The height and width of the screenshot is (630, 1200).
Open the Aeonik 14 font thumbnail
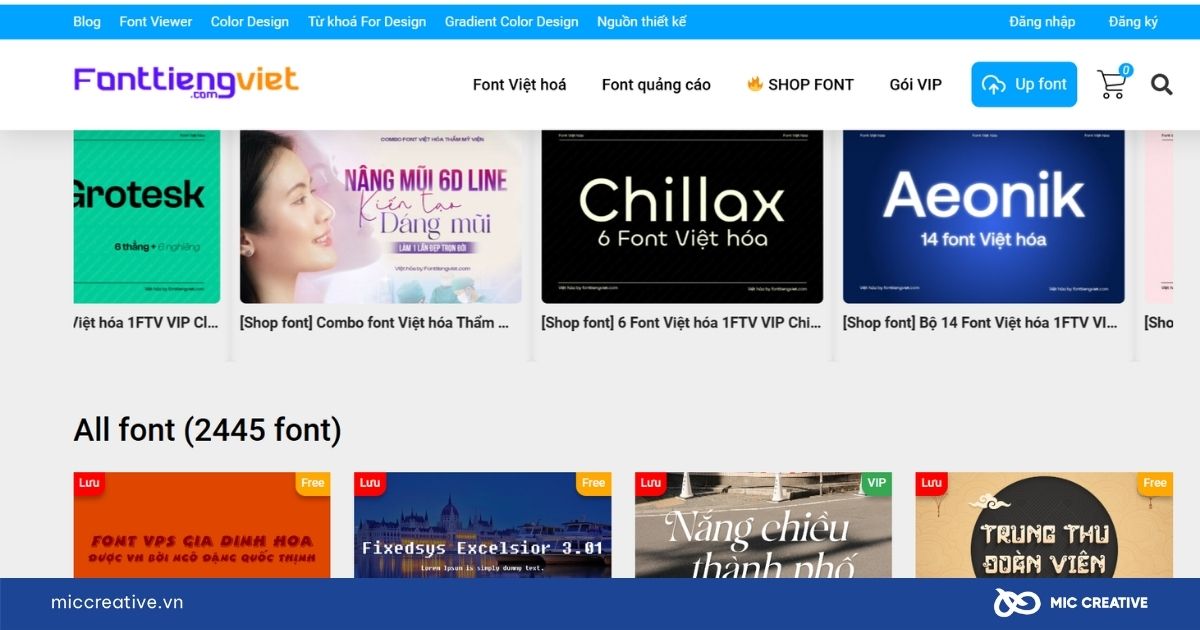[984, 216]
